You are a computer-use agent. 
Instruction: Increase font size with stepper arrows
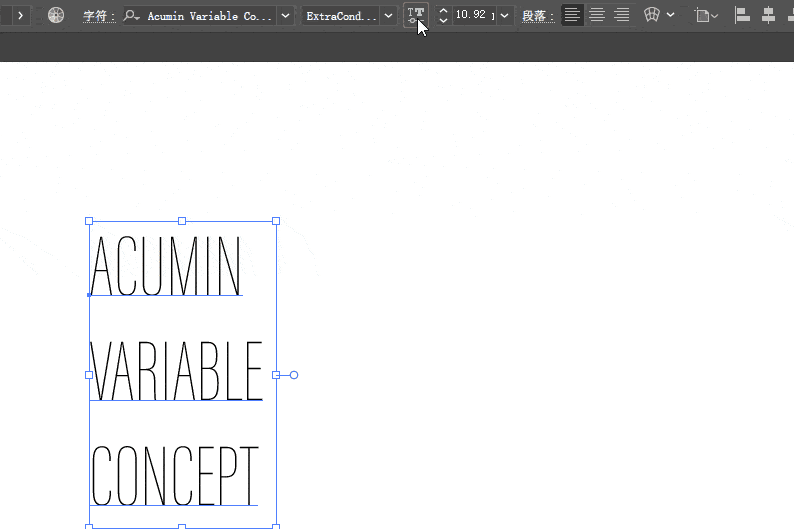point(443,11)
